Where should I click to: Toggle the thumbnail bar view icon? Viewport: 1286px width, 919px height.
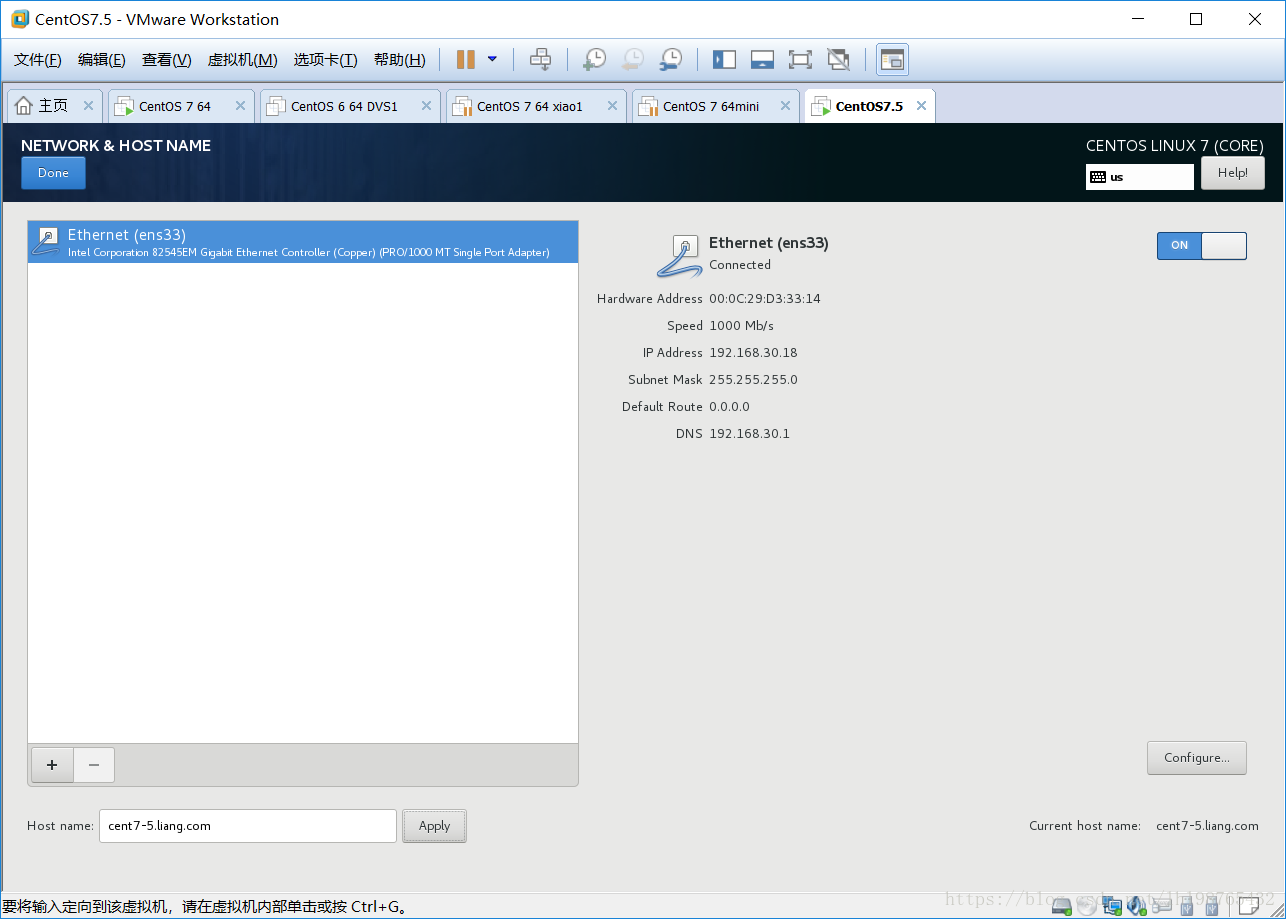point(762,60)
